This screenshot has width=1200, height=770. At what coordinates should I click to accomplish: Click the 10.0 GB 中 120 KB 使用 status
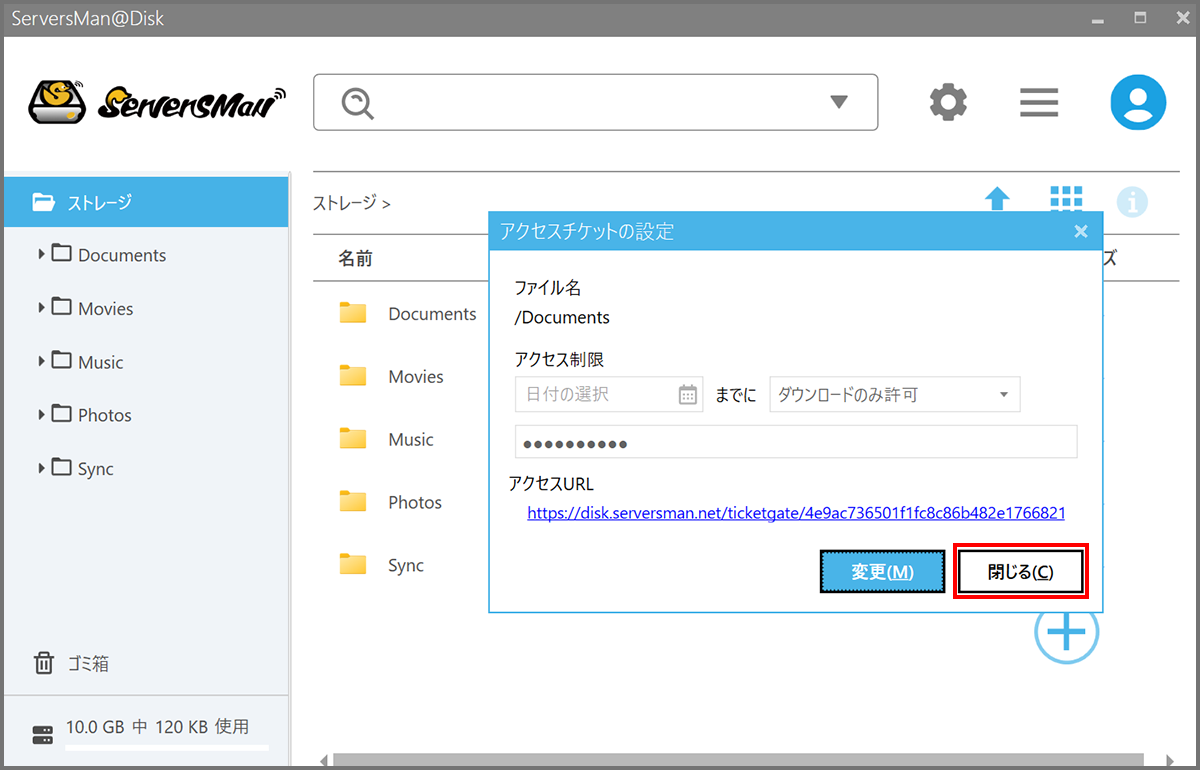(157, 727)
